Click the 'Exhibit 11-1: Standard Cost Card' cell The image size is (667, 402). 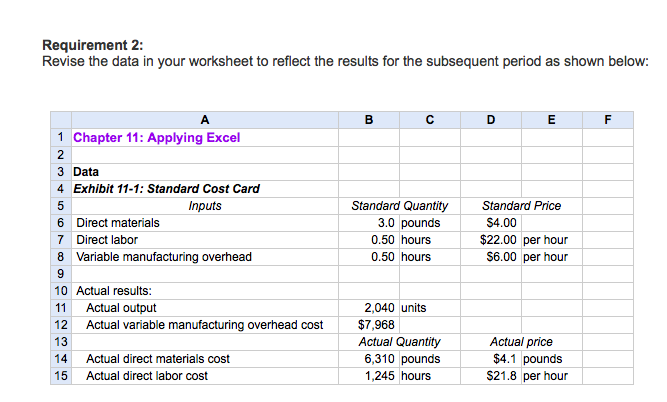[205, 189]
